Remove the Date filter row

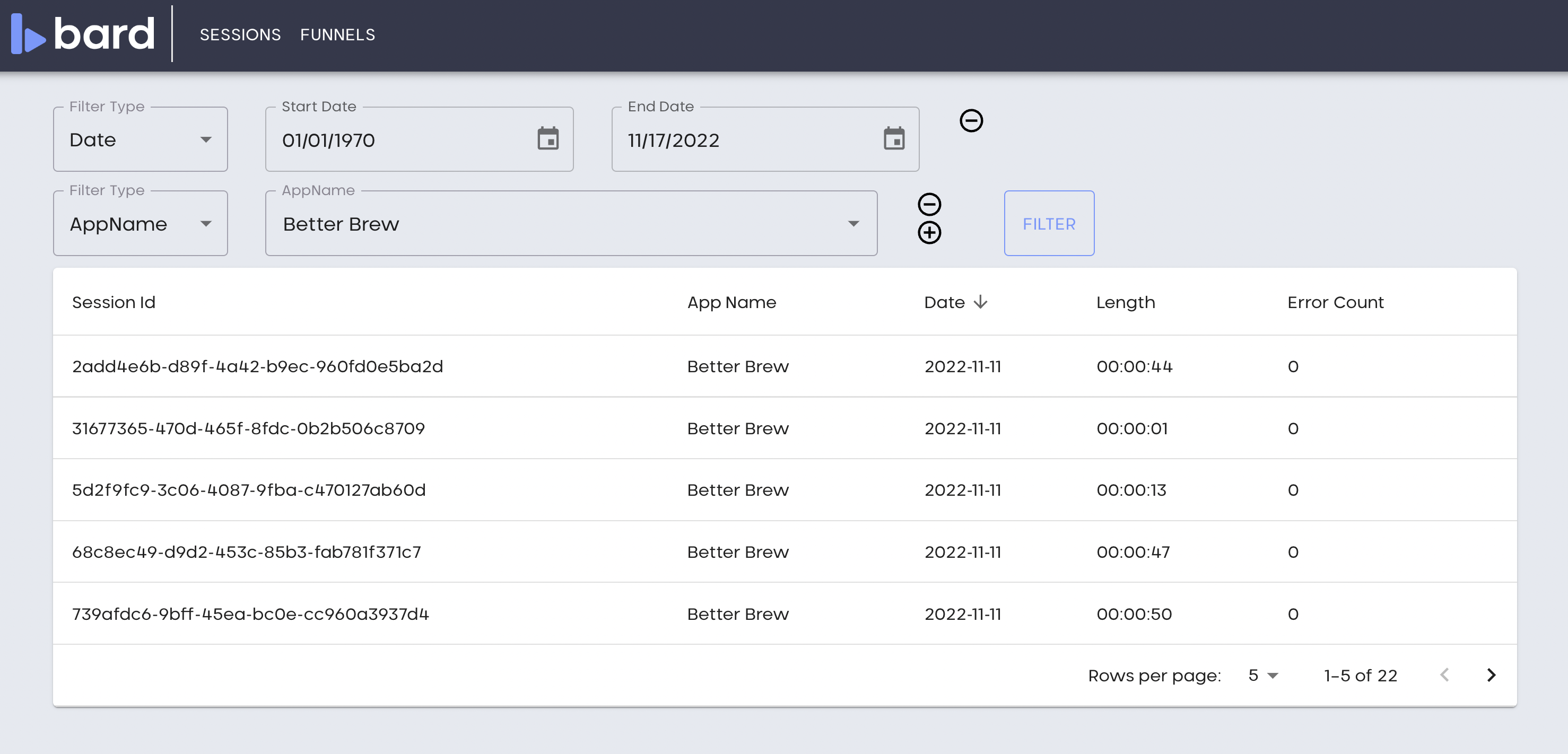coord(971,120)
